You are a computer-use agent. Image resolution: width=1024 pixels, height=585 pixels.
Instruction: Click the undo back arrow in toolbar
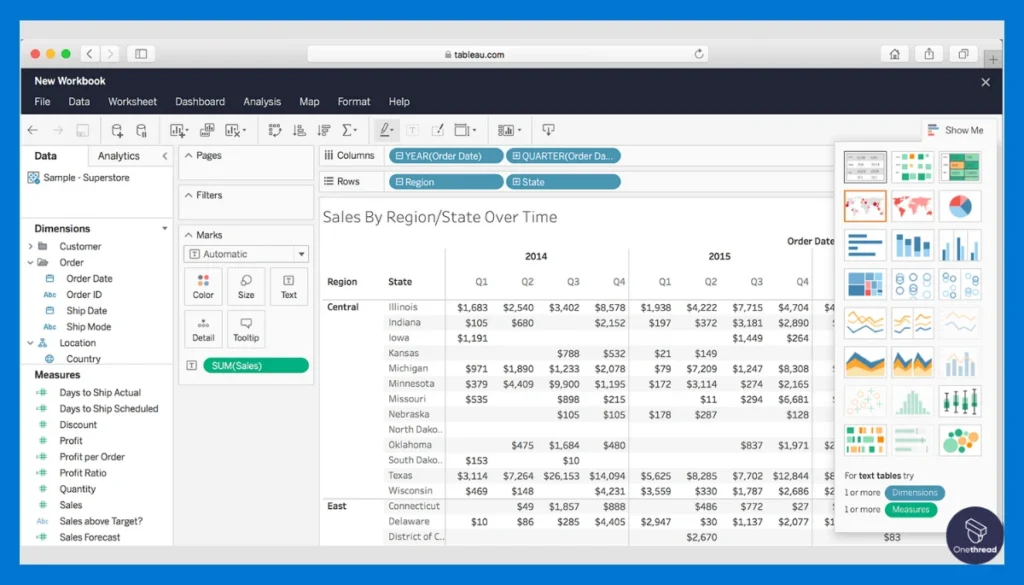tap(33, 131)
